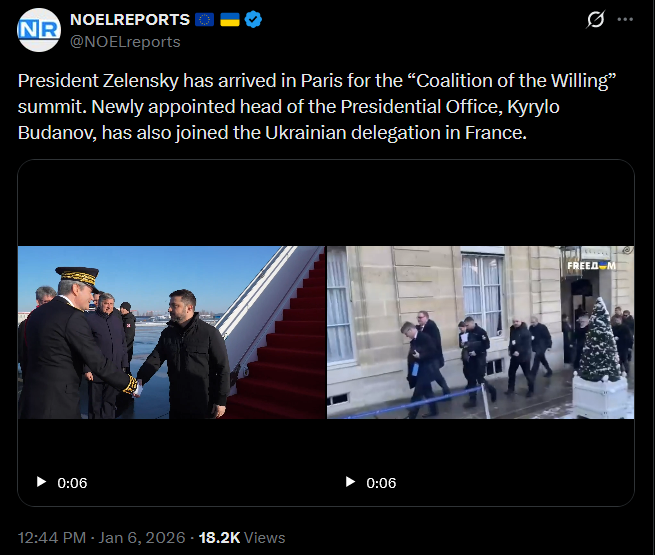This screenshot has height=555, width=655.
Task: Open the three-dot more options menu
Action: point(625,19)
